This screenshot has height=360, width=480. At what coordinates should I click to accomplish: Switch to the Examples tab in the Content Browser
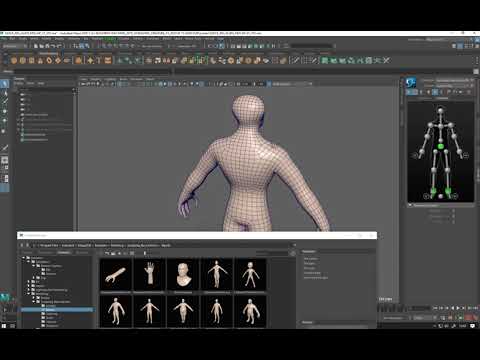click(64, 253)
